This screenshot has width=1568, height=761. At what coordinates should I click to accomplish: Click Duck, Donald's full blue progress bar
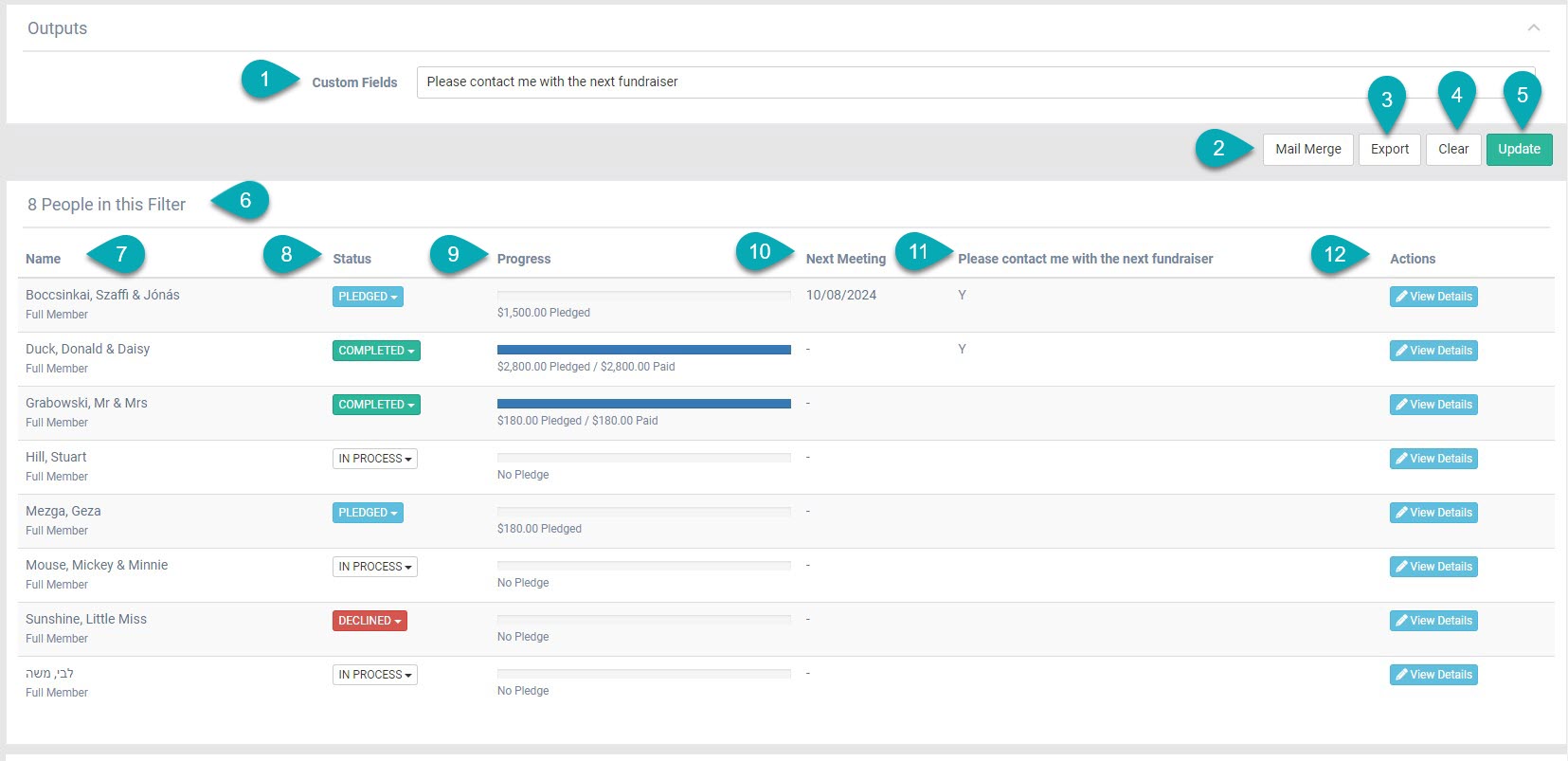click(643, 350)
